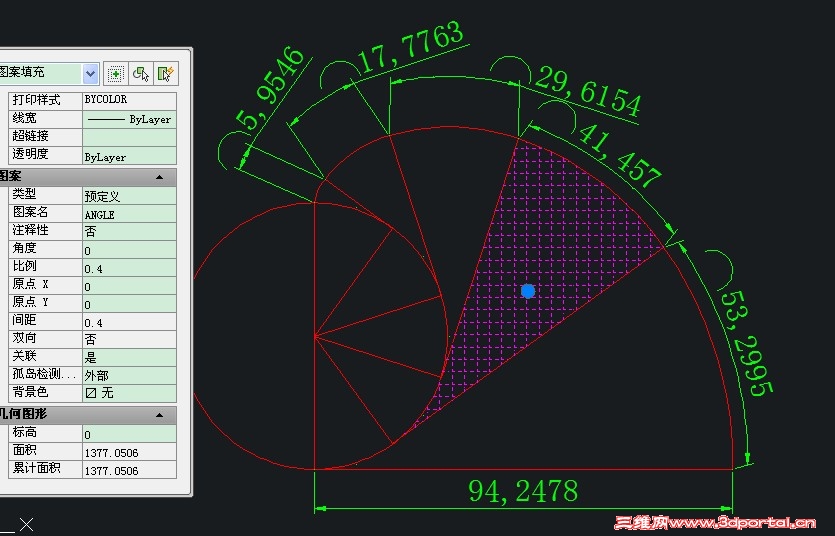
Task: Click the 孤岛检测 property label
Action: [46, 376]
